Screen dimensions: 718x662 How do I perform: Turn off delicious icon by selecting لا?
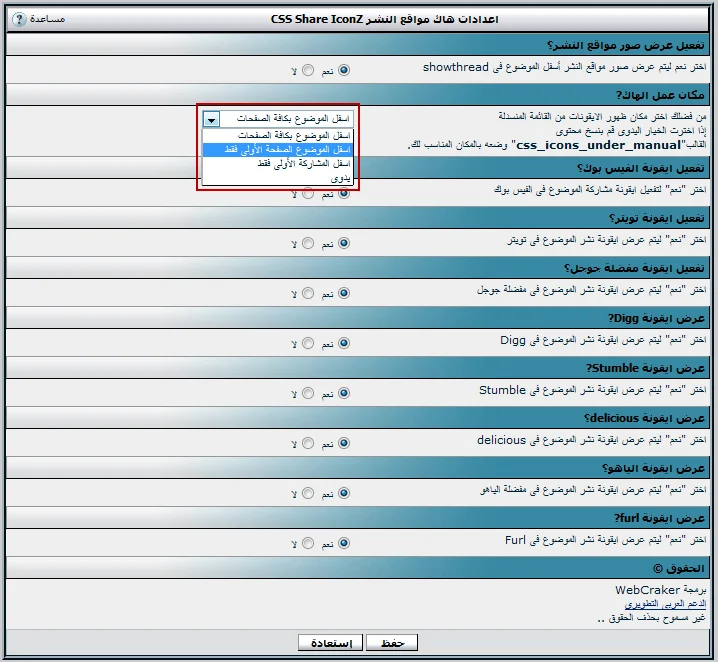[307, 443]
